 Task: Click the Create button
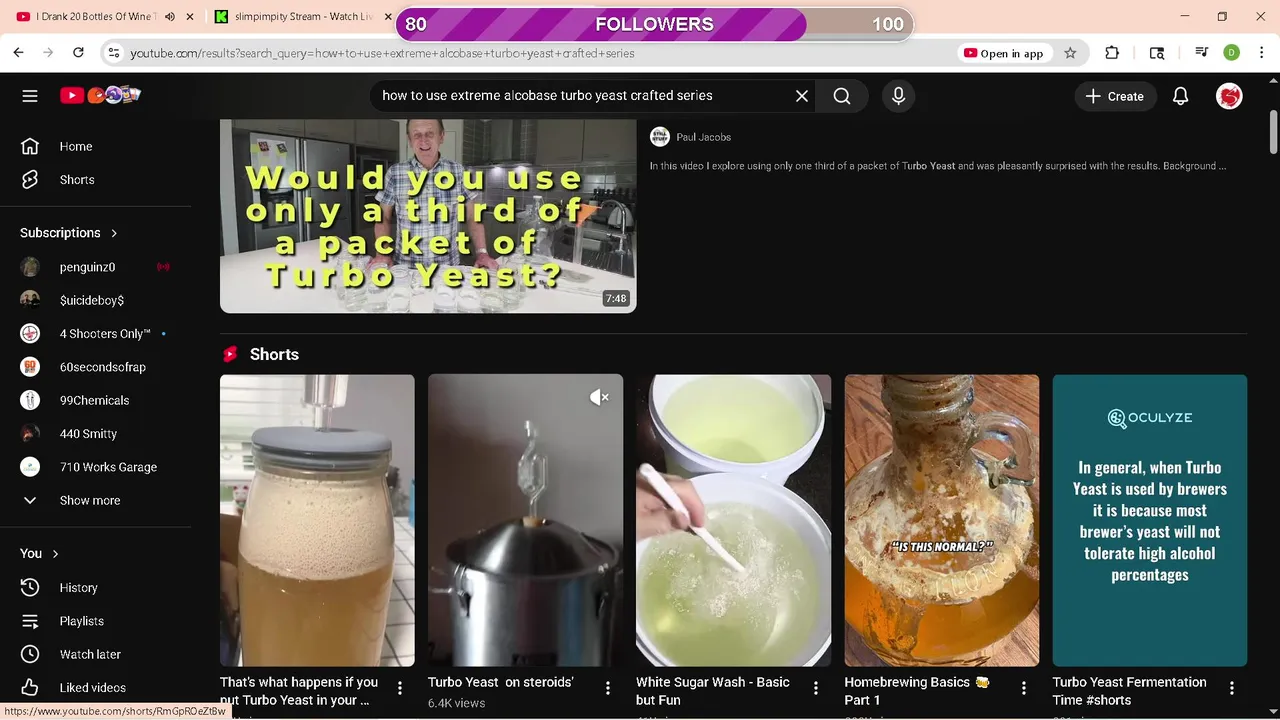click(1115, 96)
